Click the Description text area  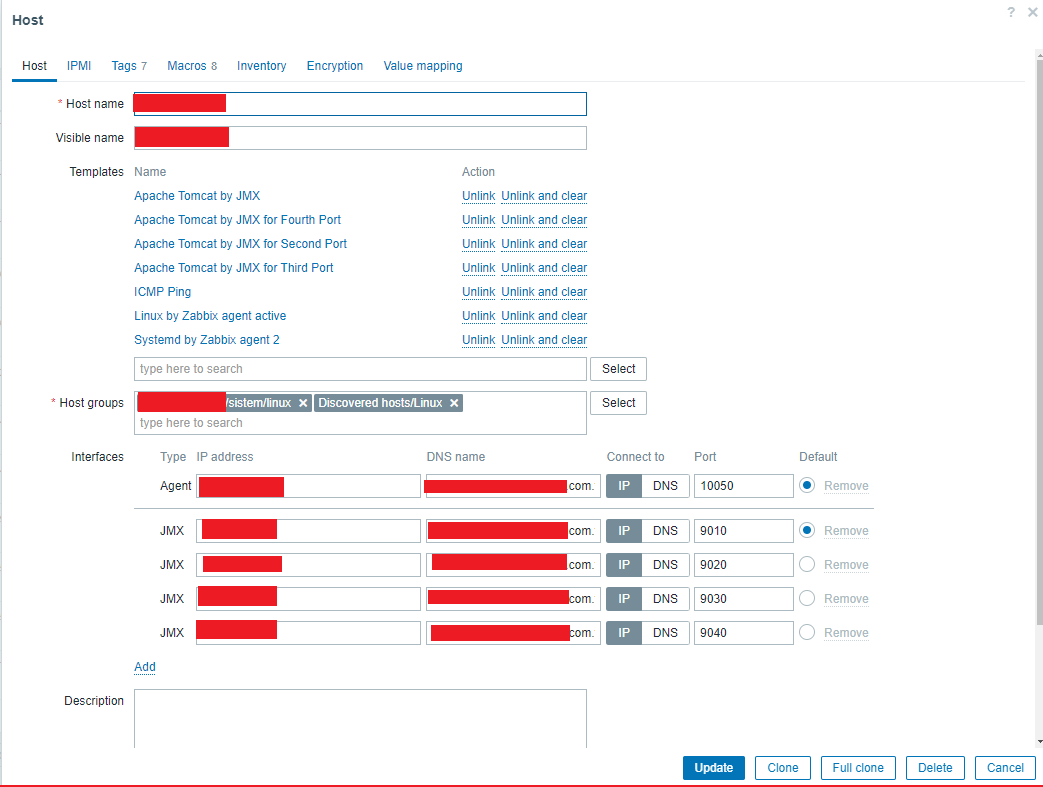coord(360,718)
